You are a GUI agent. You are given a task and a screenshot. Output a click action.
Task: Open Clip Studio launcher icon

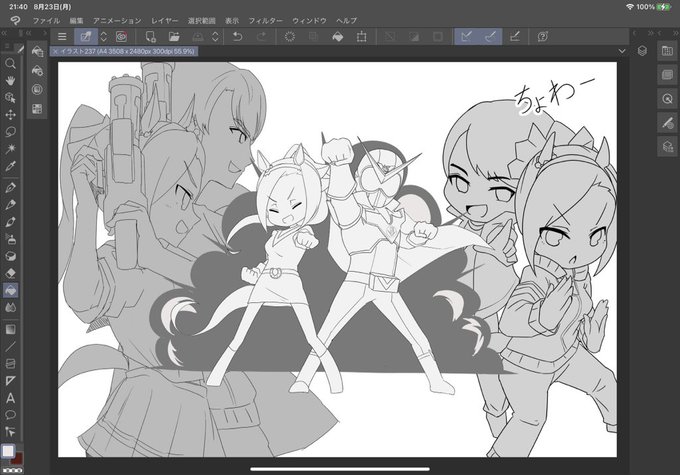[121, 37]
